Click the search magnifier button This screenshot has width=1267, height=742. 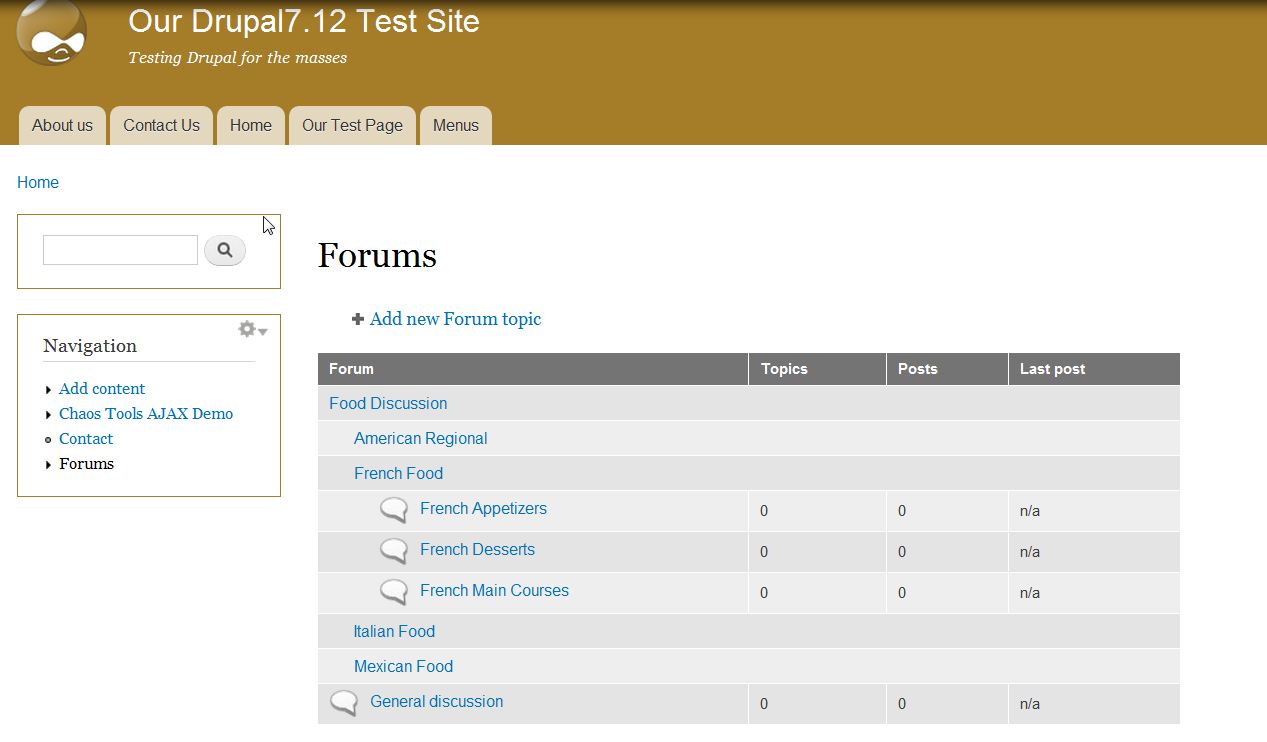[225, 250]
